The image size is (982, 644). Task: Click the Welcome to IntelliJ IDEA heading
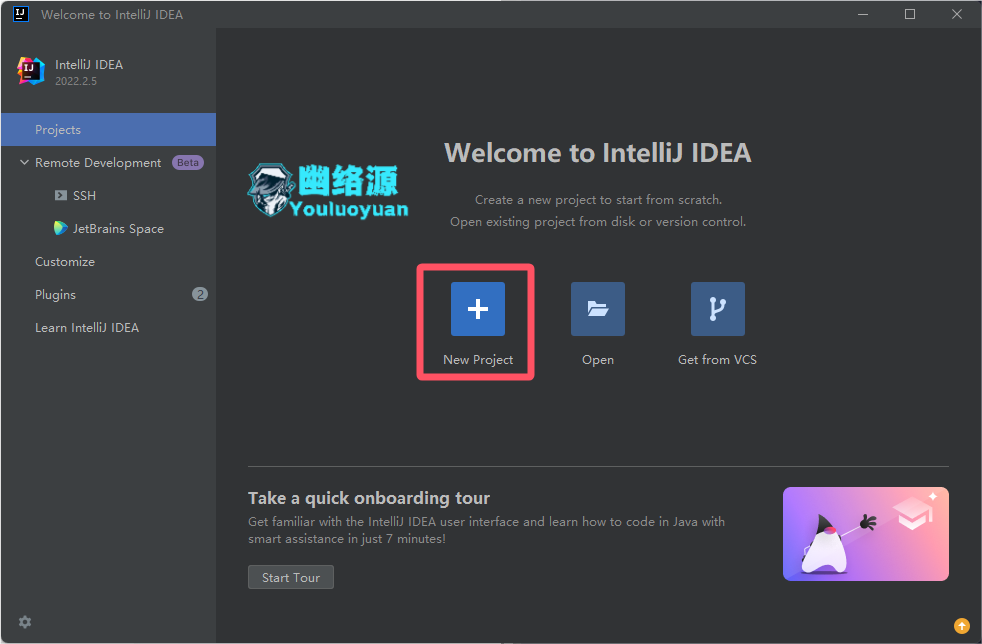coord(597,153)
